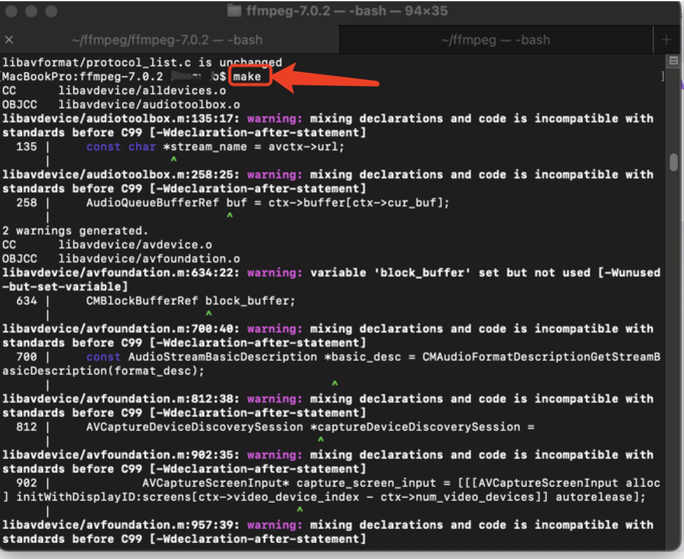
Task: Click the 'avfoundation.m:812:38' warning location
Action: click(121, 399)
